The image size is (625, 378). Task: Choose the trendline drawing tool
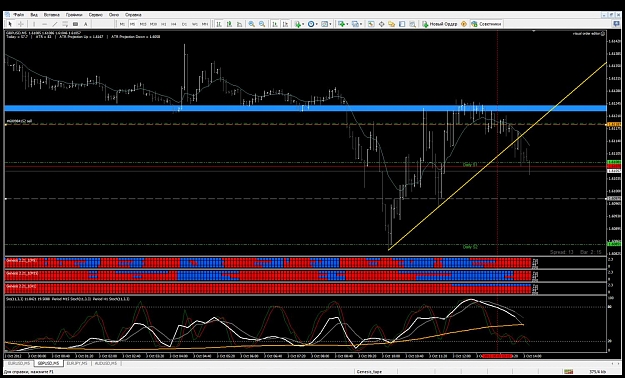[x=55, y=24]
